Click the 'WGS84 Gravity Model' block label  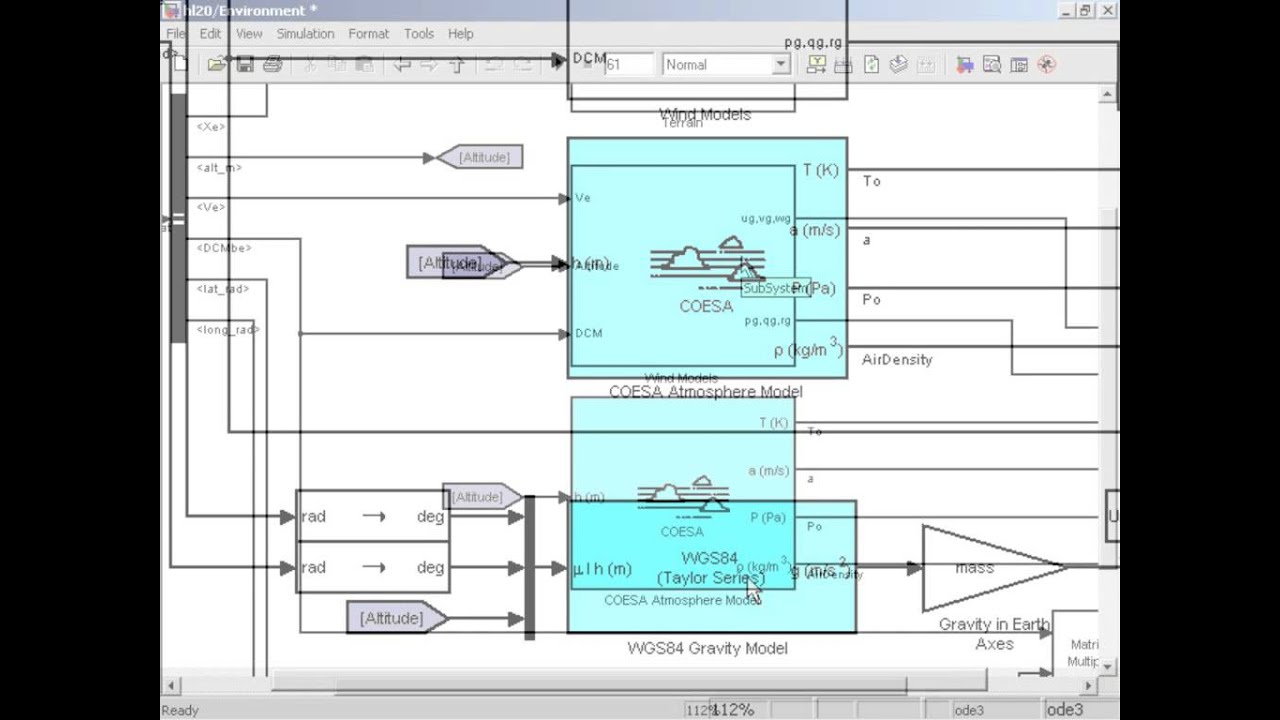click(707, 648)
